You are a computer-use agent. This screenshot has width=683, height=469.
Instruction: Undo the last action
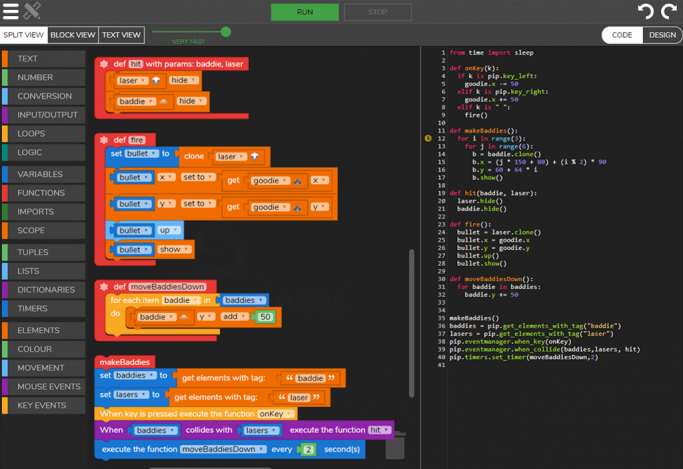(646, 11)
